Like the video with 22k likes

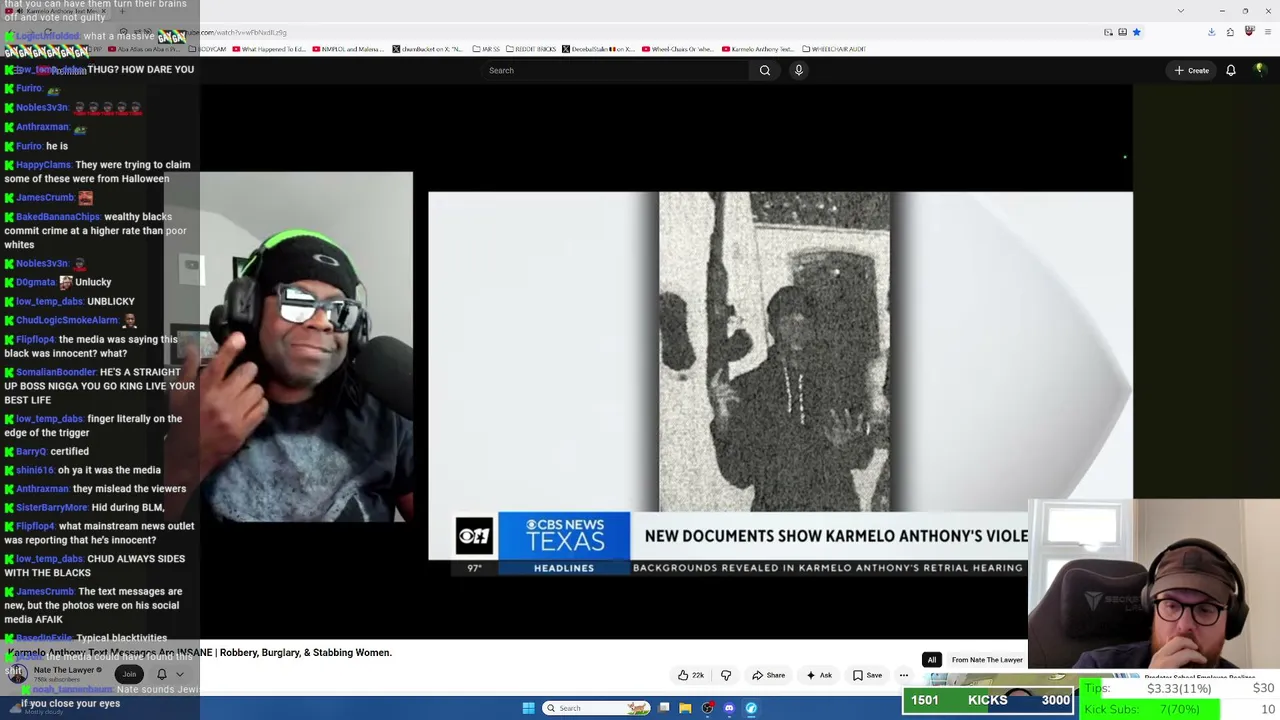click(691, 675)
